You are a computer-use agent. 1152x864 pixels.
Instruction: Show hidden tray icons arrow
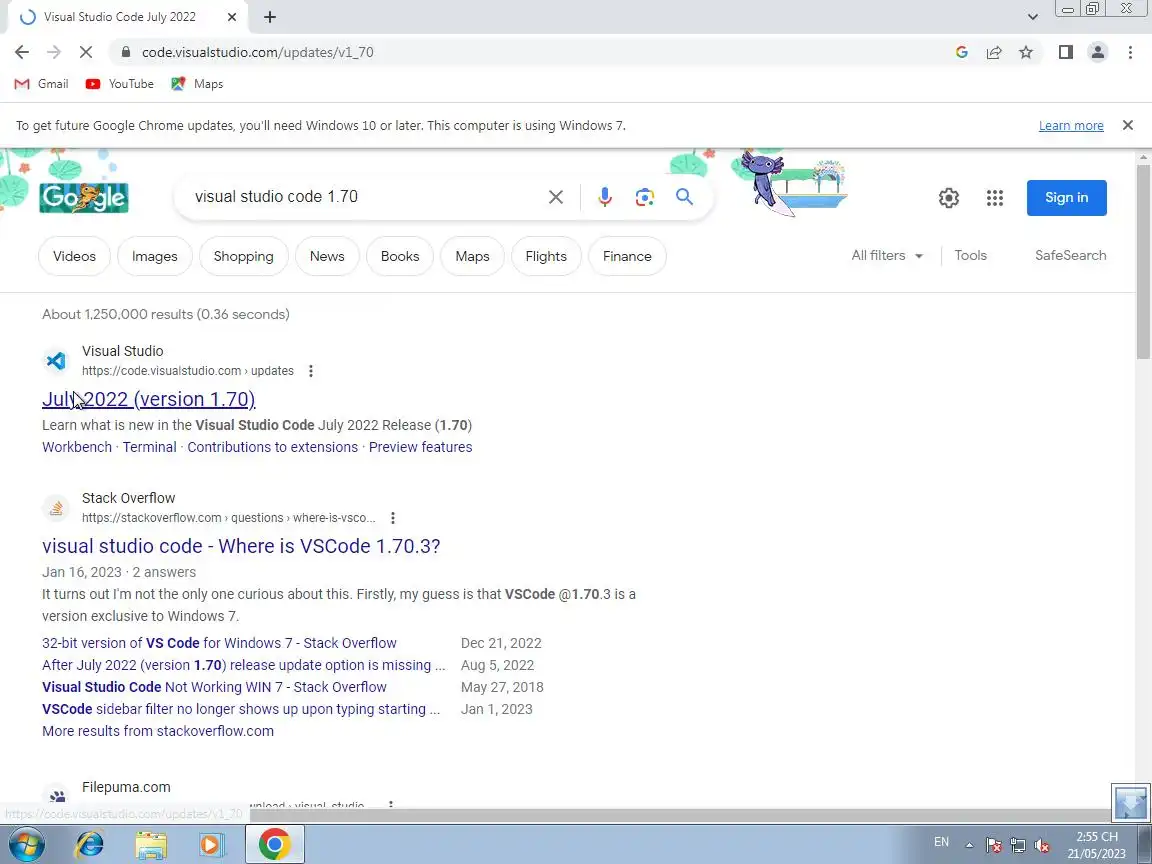(969, 845)
